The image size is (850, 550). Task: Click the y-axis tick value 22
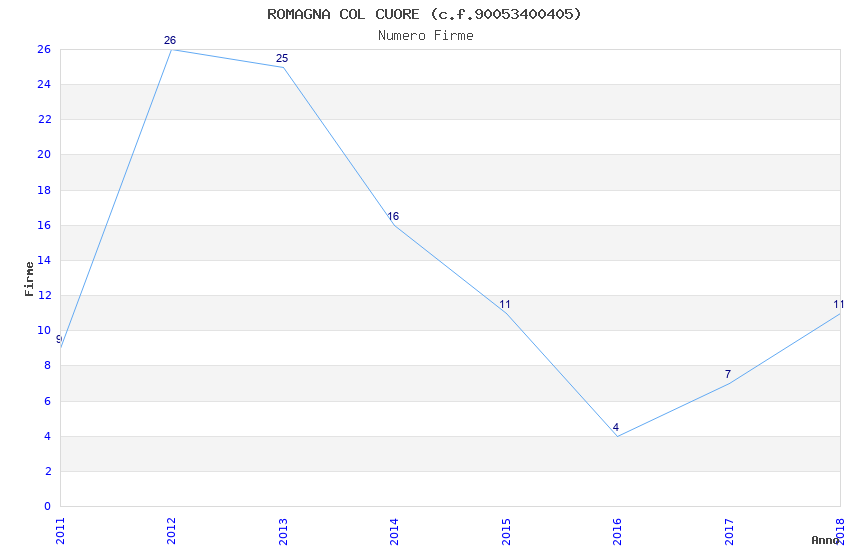coord(44,120)
